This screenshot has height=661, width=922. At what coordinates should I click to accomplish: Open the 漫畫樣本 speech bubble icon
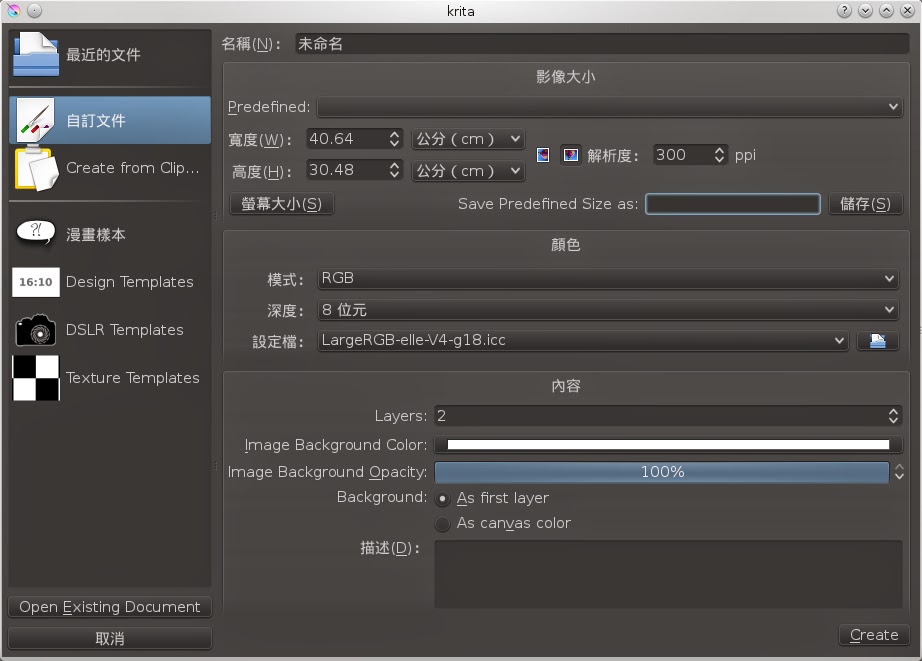[x=36, y=232]
